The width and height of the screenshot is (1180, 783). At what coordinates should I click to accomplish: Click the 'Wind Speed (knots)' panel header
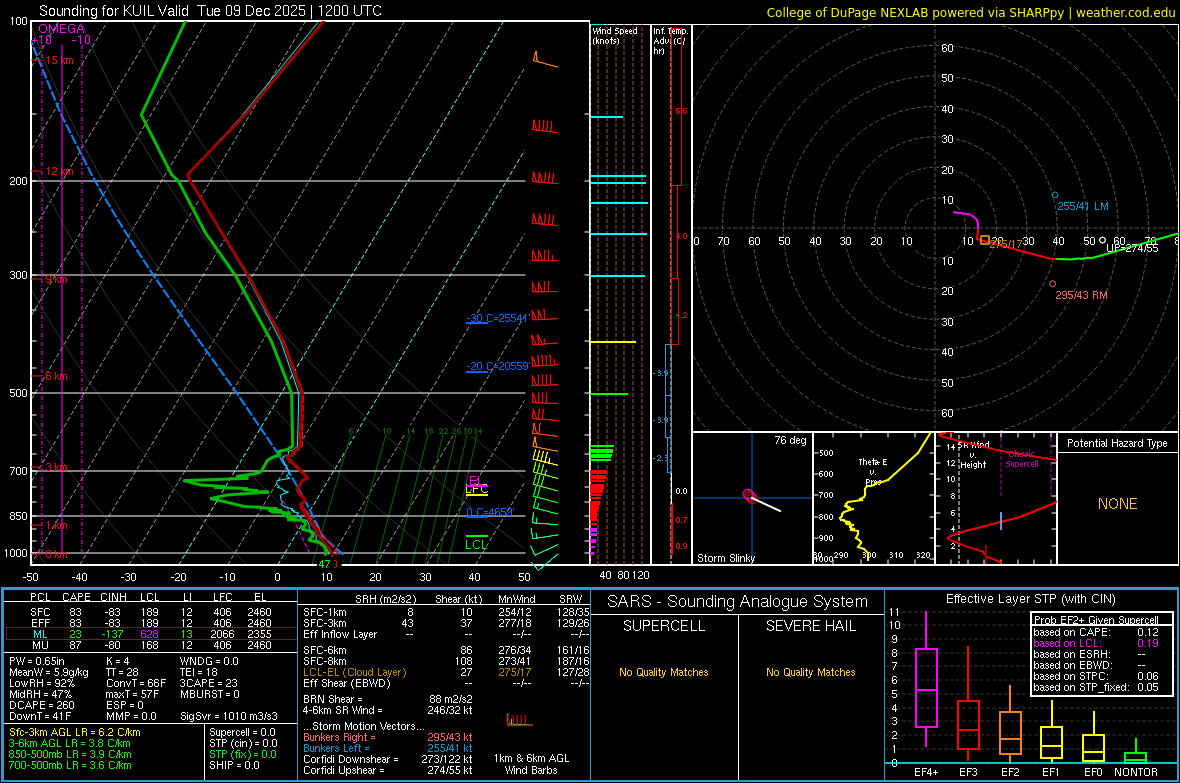tap(615, 35)
